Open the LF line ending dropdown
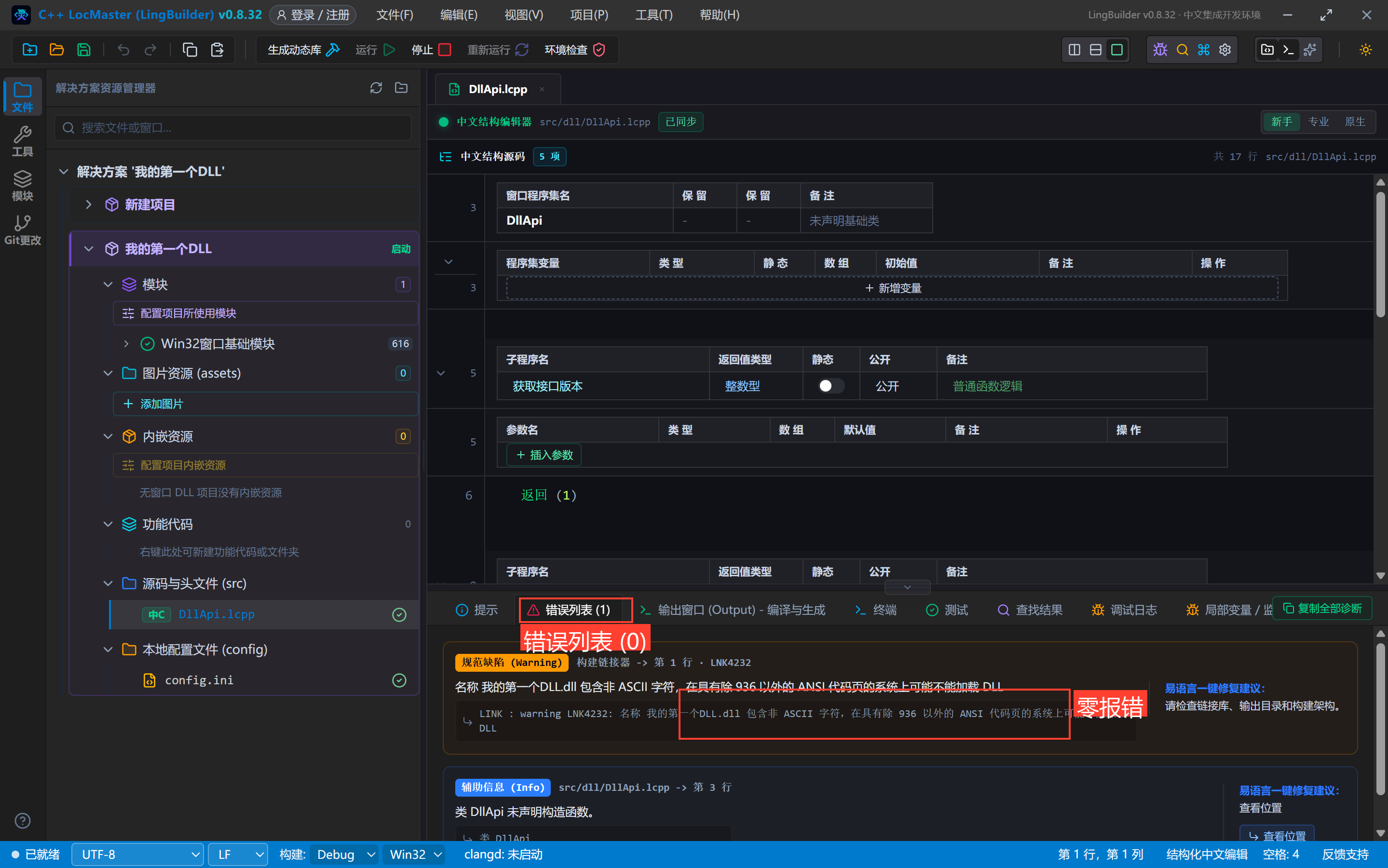Screen dimensions: 1388x868 (x=238, y=854)
